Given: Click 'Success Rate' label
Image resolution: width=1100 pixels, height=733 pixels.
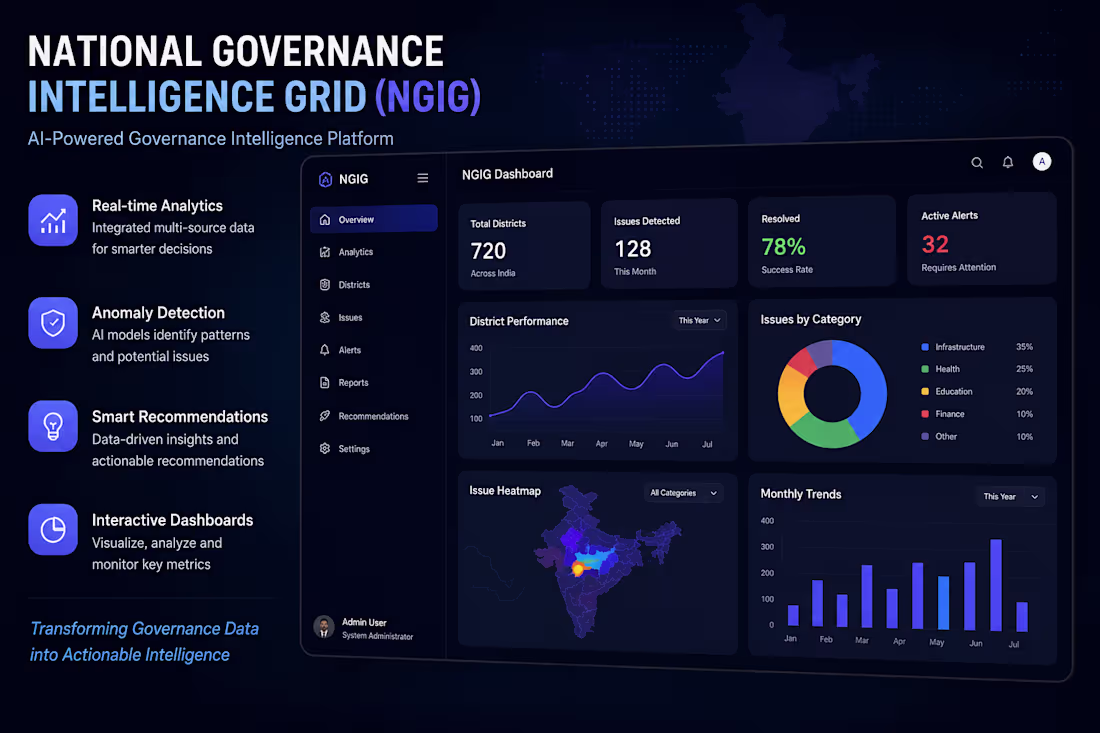Looking at the screenshot, I should point(787,269).
